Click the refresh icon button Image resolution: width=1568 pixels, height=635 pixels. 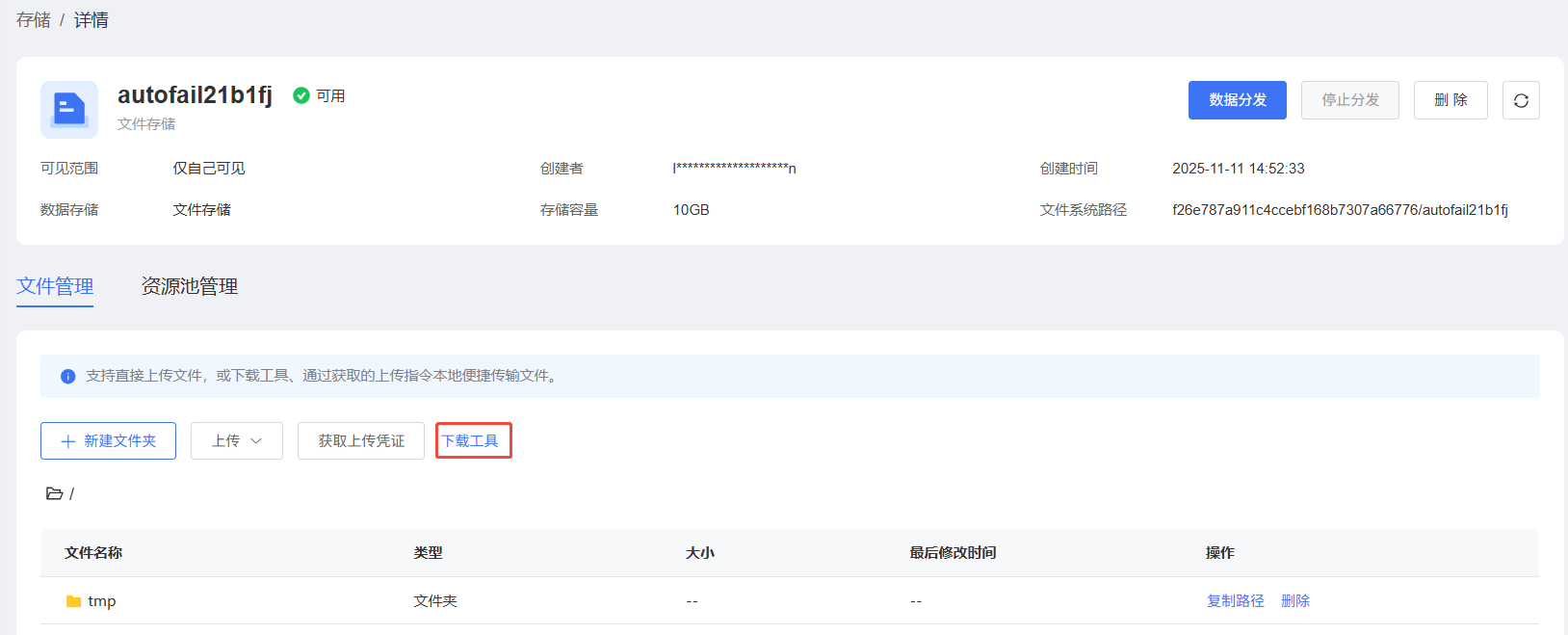tap(1521, 100)
